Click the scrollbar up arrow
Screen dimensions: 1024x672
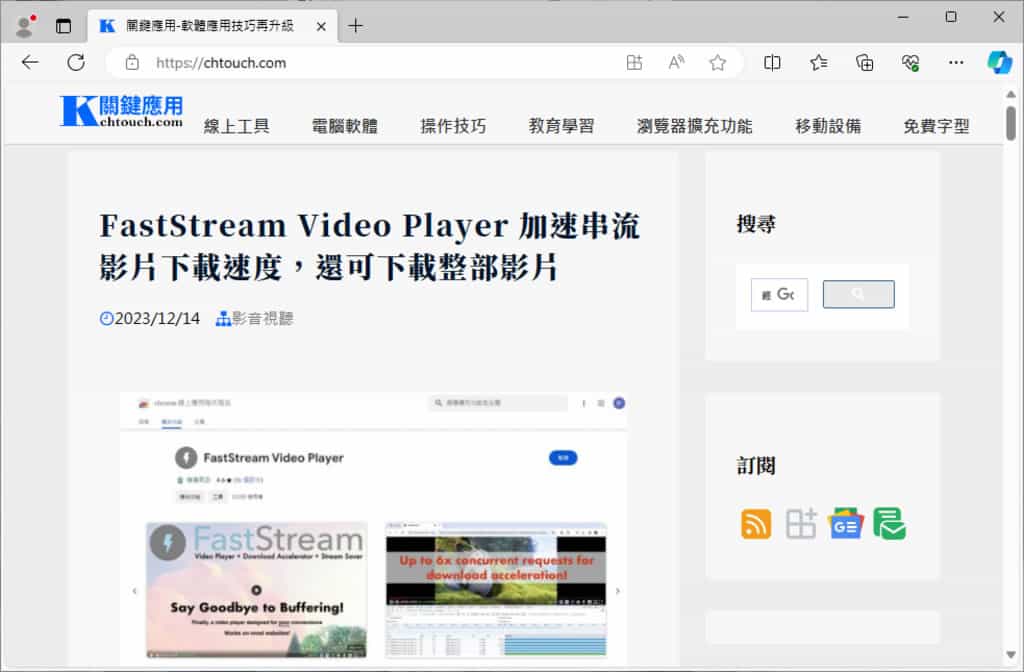point(1011,95)
